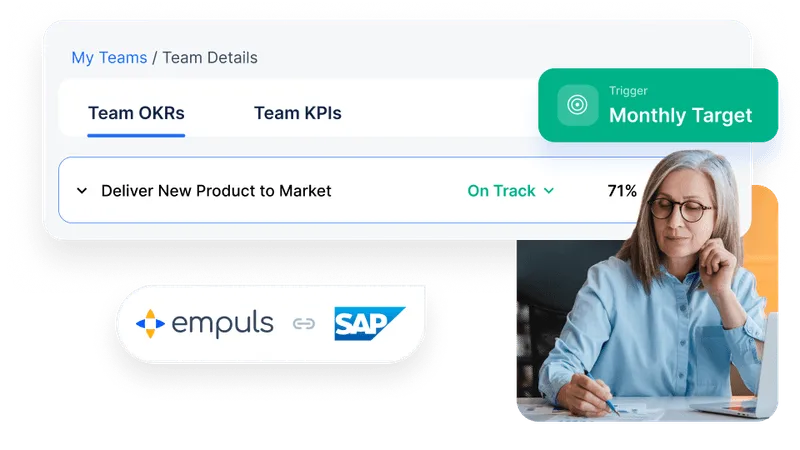800x450 pixels.
Task: Select the Deliver New Product to Market objective
Action: pyautogui.click(x=216, y=191)
